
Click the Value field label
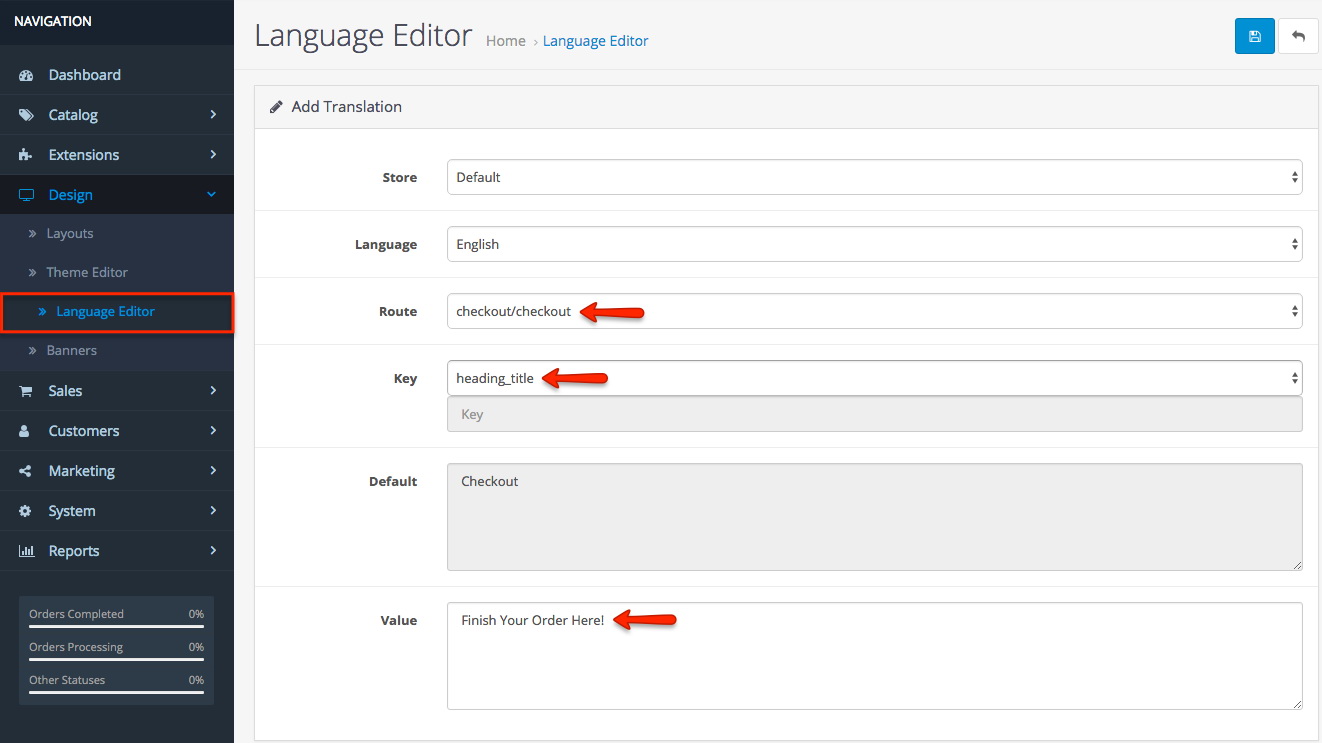[x=398, y=620]
